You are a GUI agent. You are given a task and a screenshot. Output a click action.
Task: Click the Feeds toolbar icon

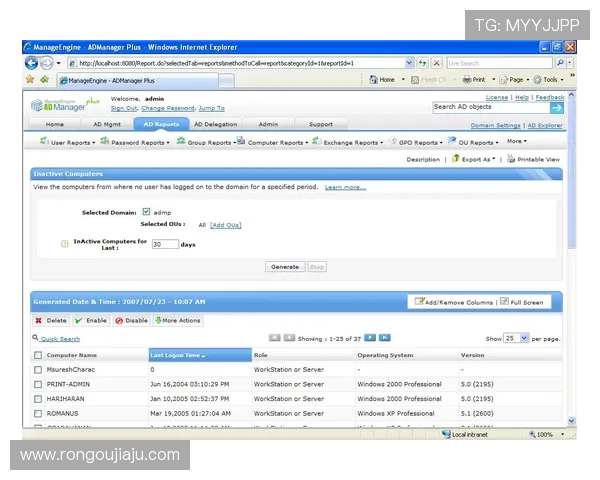[x=415, y=80]
